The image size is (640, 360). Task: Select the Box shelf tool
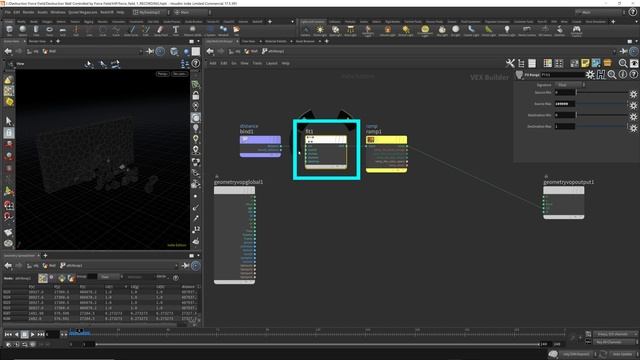9,30
